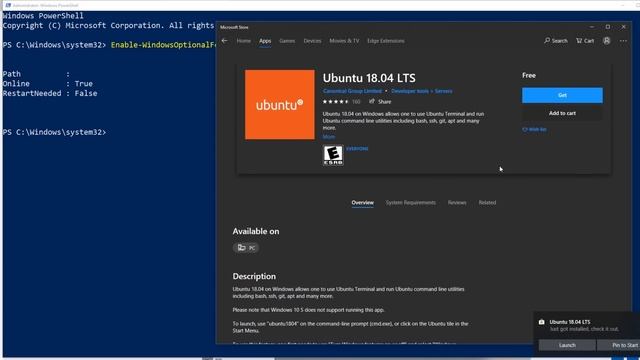Screen dimensions: 640x360
Task: Open the Devices tab
Action: 312,41
